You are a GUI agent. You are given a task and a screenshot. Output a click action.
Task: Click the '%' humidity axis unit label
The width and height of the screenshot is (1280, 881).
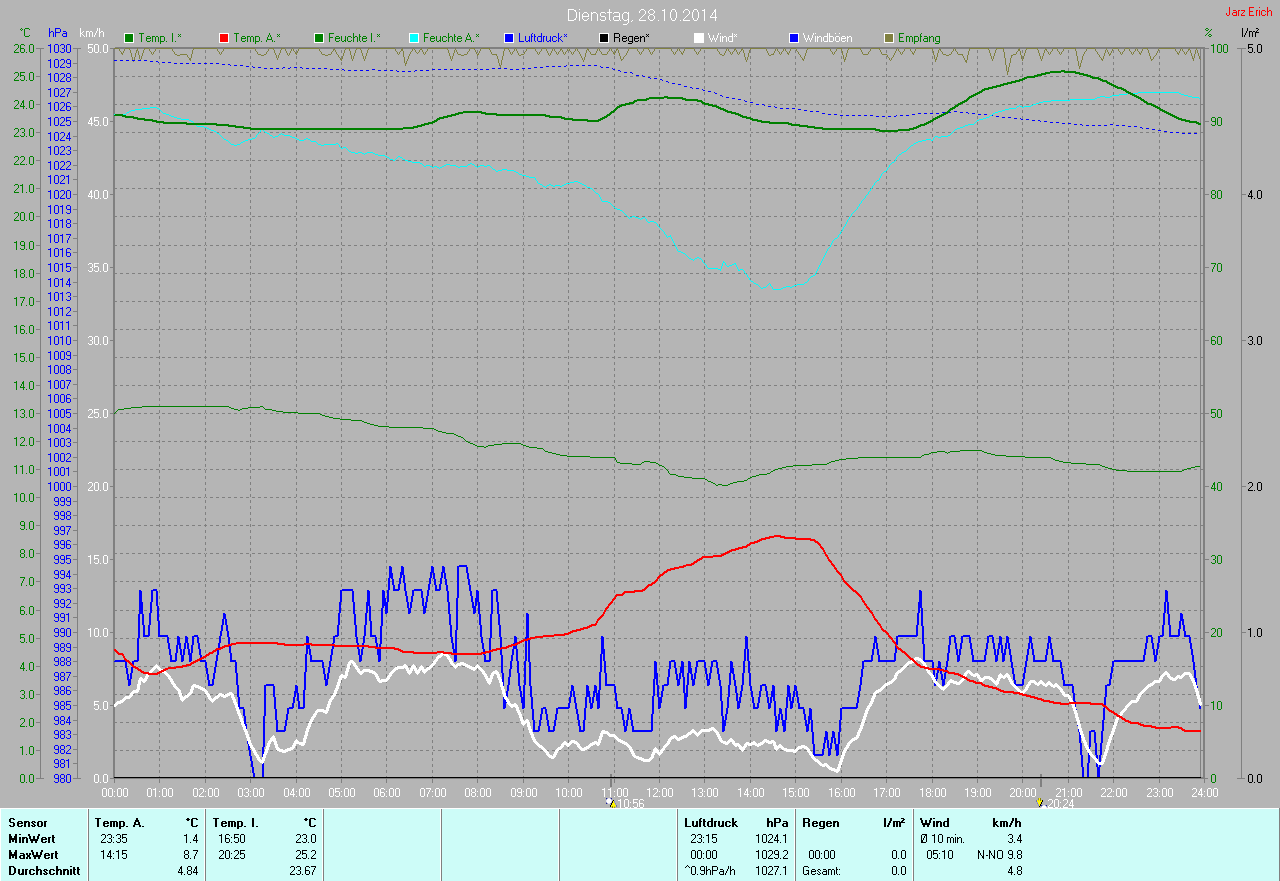1208,33
